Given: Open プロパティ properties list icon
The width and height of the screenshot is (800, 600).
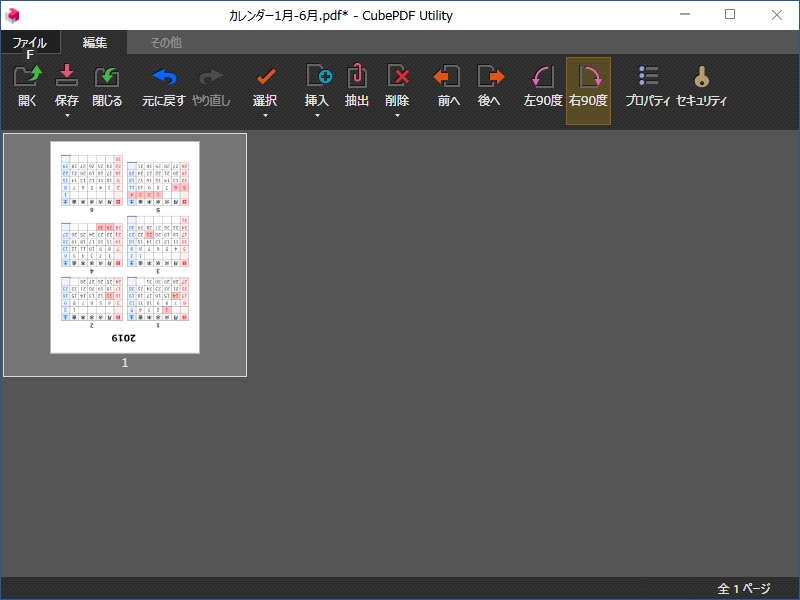Looking at the screenshot, I should pyautogui.click(x=648, y=77).
